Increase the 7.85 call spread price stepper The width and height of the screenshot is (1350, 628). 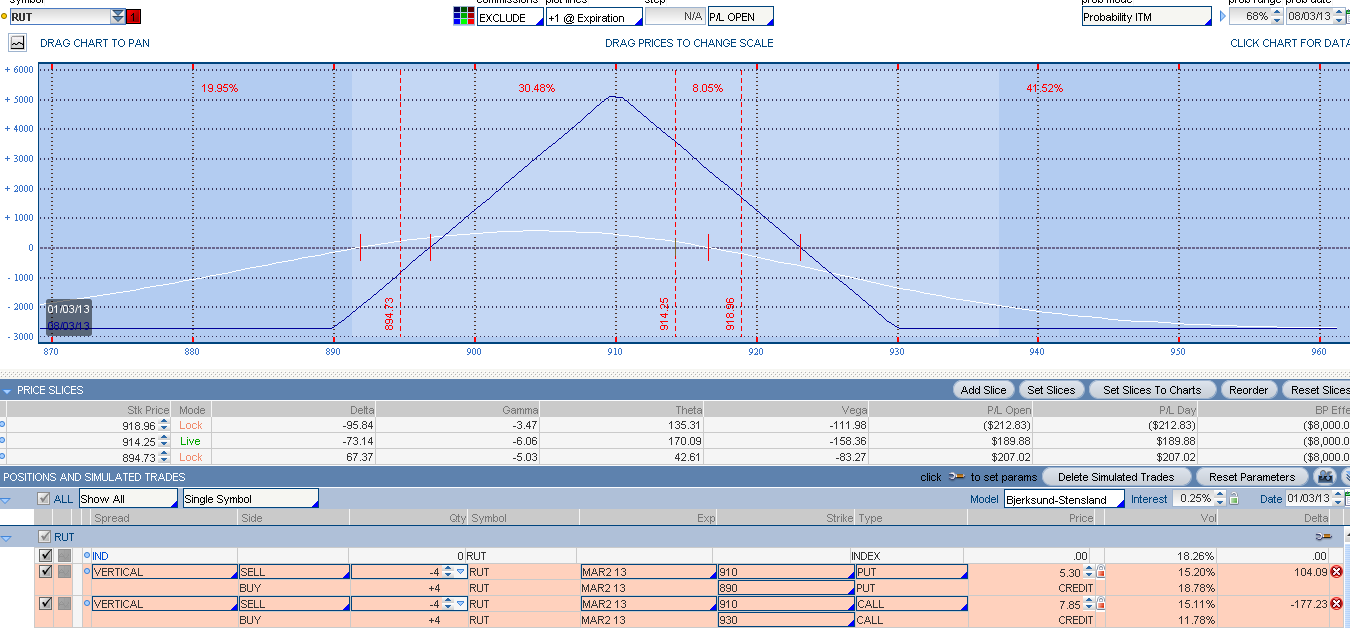pyautogui.click(x=1089, y=600)
